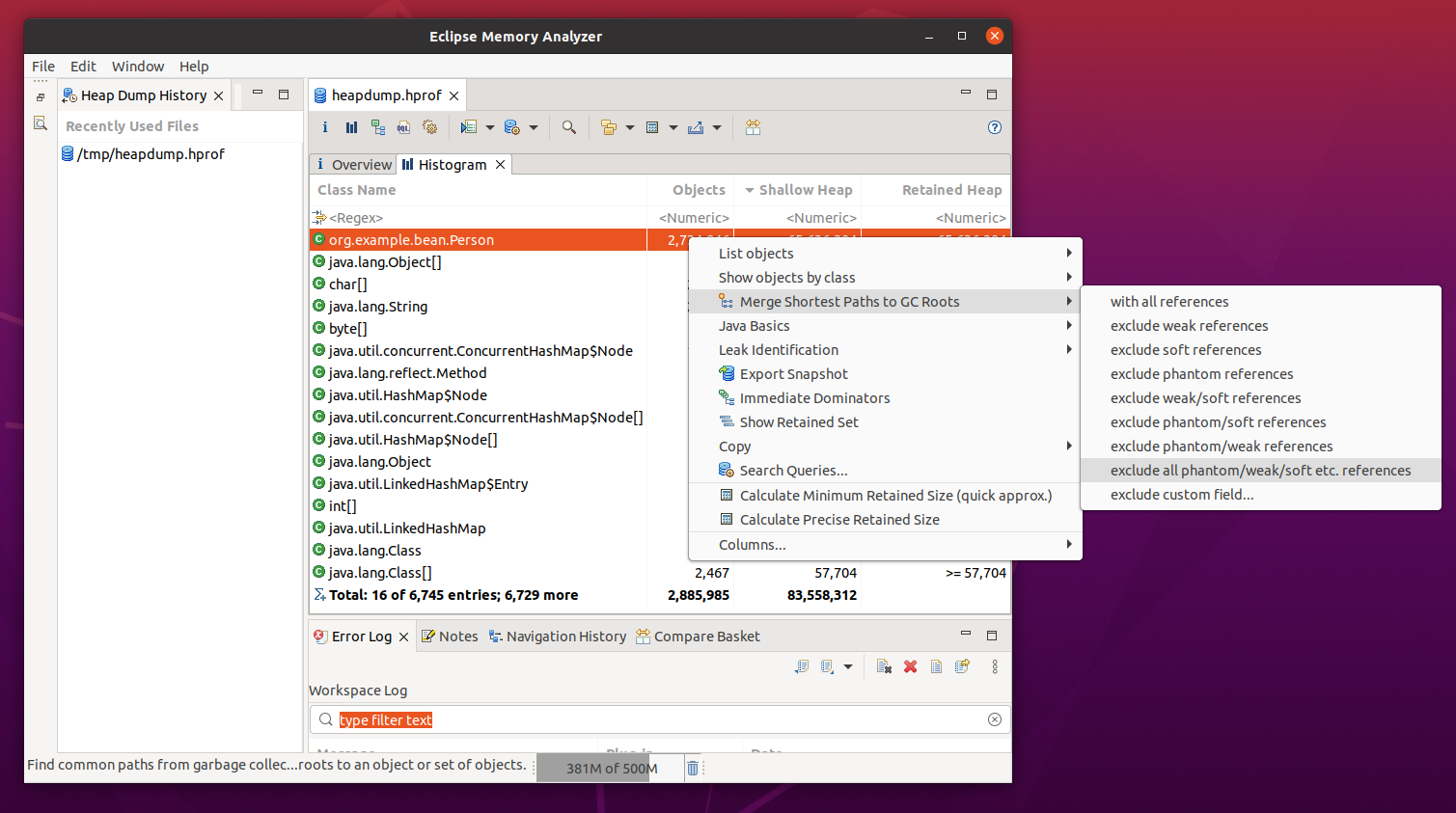Expand the Show objects by class submenu
The width and height of the screenshot is (1456, 813).
click(x=885, y=278)
